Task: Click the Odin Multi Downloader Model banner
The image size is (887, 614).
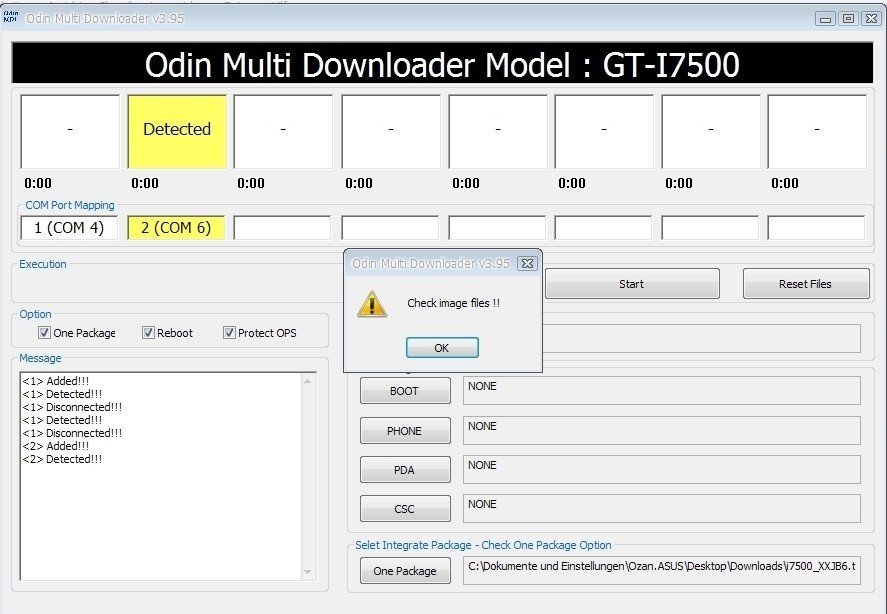Action: click(x=442, y=63)
